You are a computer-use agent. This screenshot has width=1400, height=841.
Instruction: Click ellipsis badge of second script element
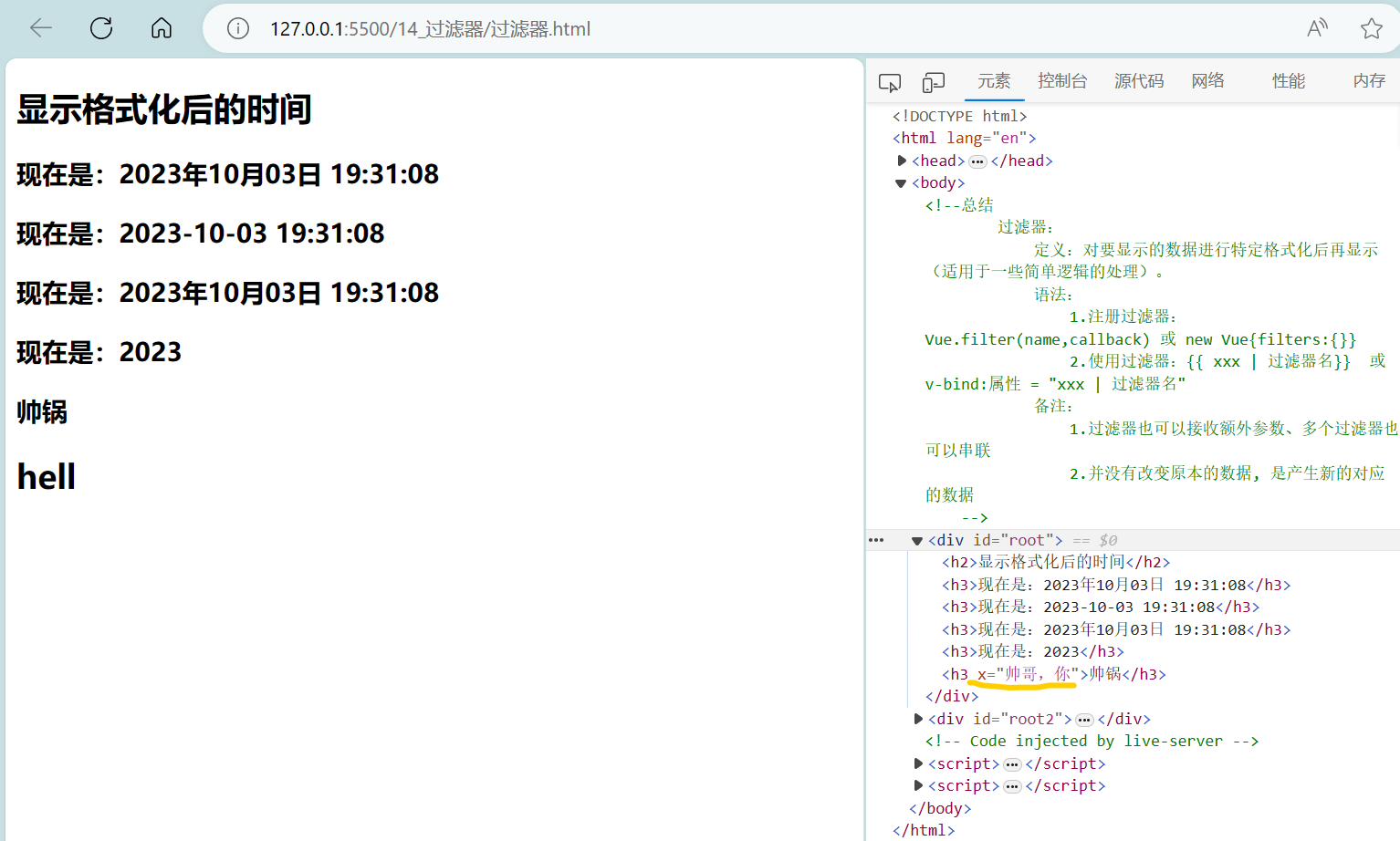coord(1012,786)
